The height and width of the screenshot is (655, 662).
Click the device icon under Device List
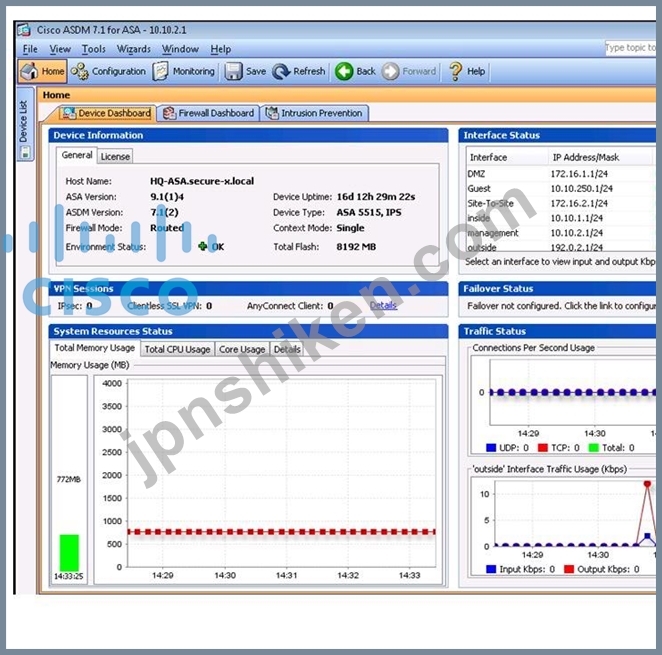25,152
